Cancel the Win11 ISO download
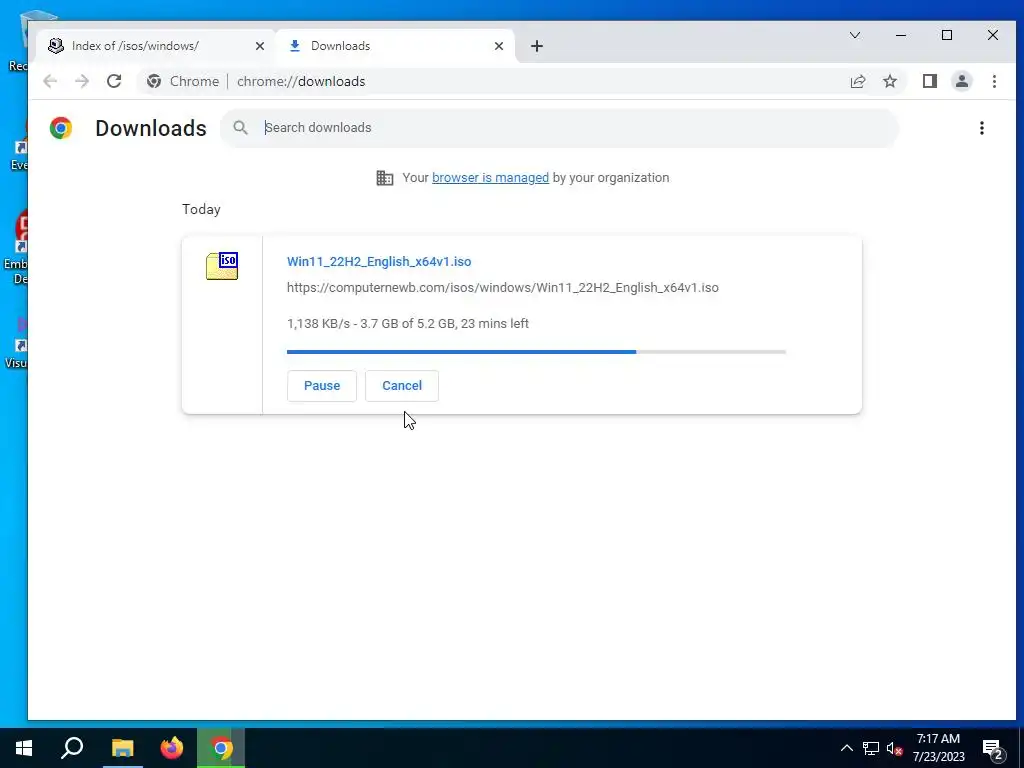The image size is (1024, 768). [402, 386]
